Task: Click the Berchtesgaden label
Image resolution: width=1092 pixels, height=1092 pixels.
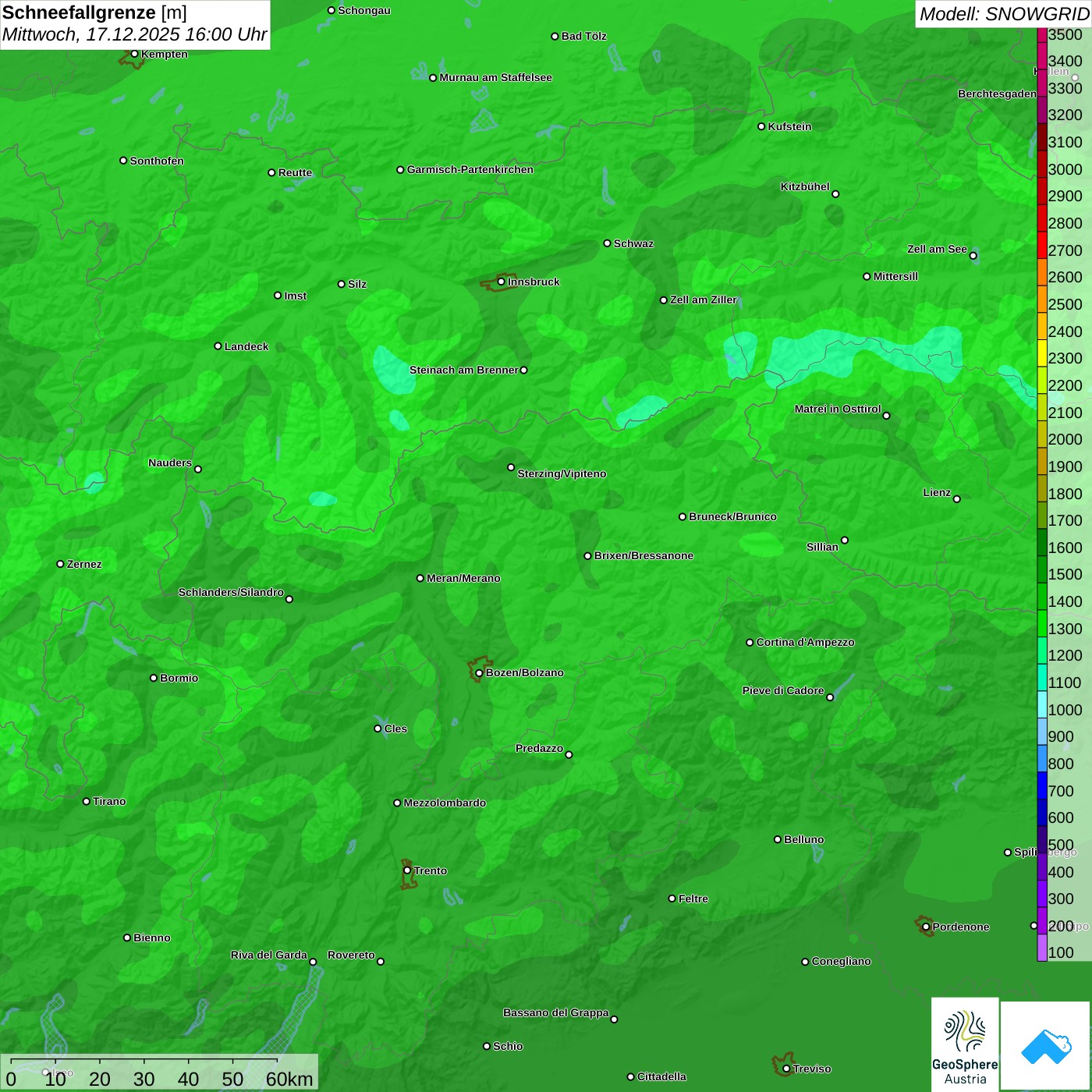Action: point(997,94)
